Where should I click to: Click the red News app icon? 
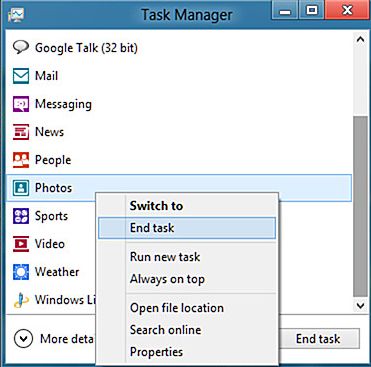pos(21,132)
